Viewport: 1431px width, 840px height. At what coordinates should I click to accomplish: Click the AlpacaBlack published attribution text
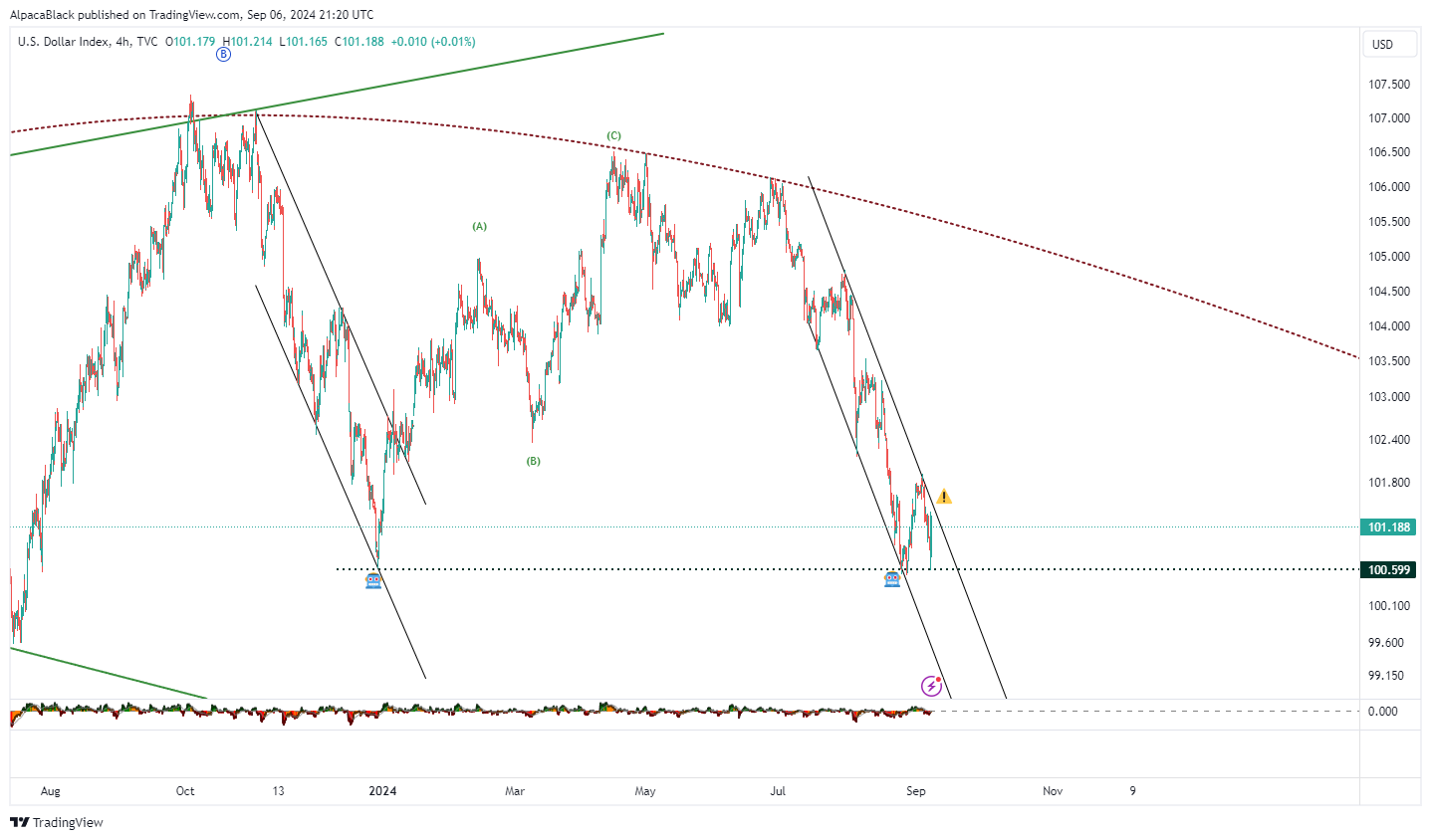[192, 15]
